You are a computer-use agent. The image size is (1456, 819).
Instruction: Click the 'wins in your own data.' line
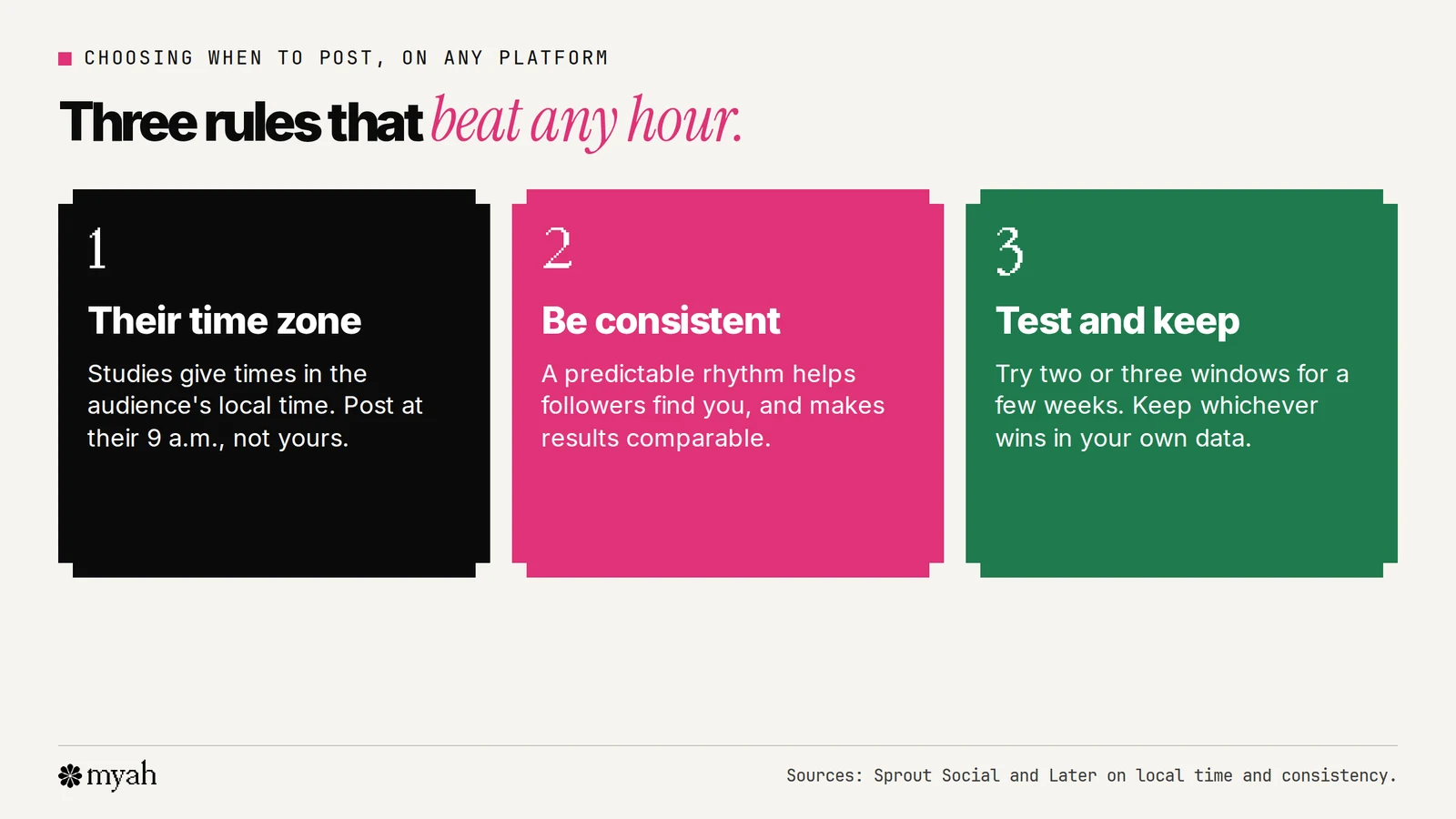tap(1124, 438)
